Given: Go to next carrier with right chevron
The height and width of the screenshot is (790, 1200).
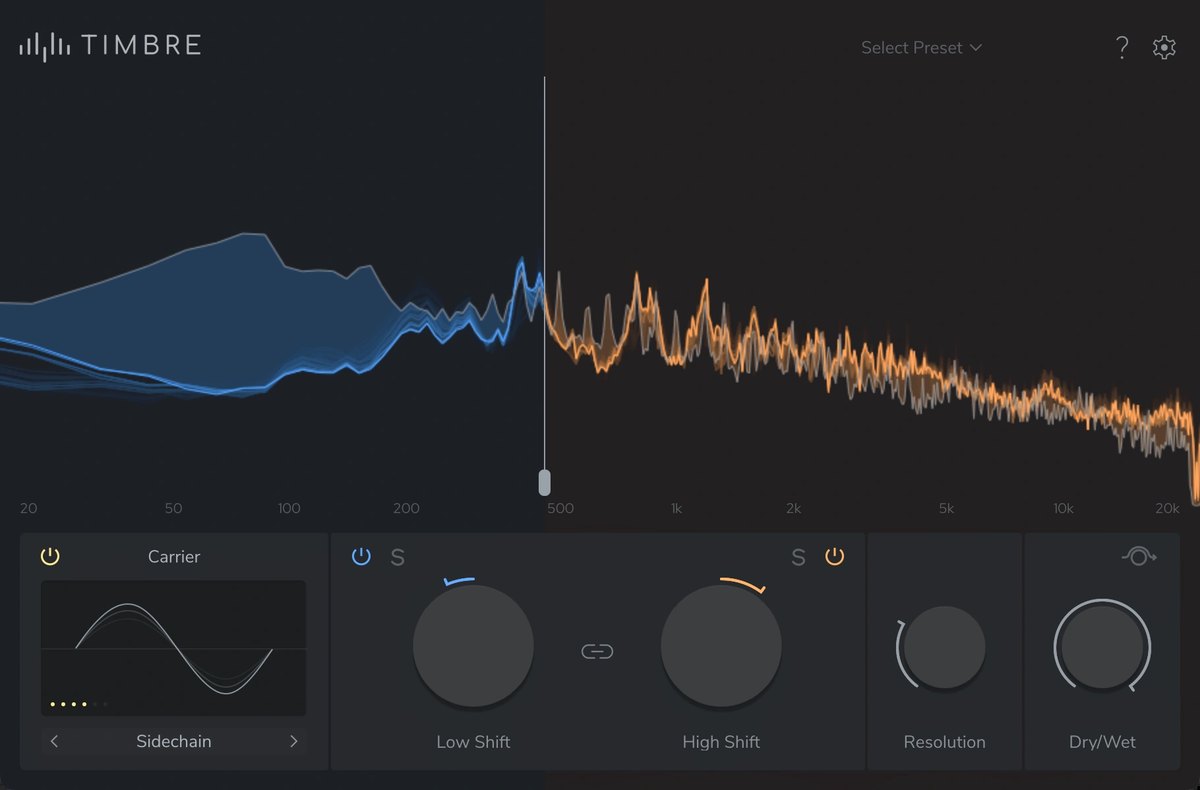Looking at the screenshot, I should [x=293, y=741].
